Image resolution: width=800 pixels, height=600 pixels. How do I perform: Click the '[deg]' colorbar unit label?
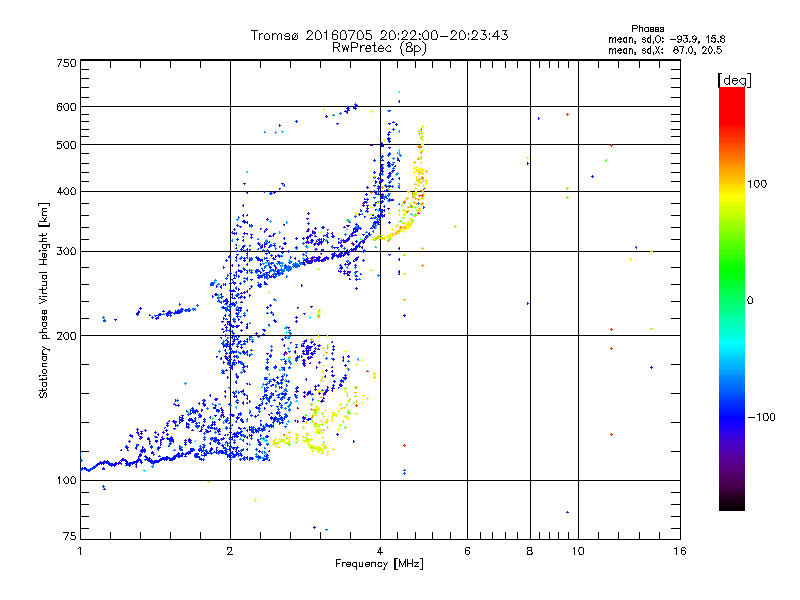click(x=734, y=80)
